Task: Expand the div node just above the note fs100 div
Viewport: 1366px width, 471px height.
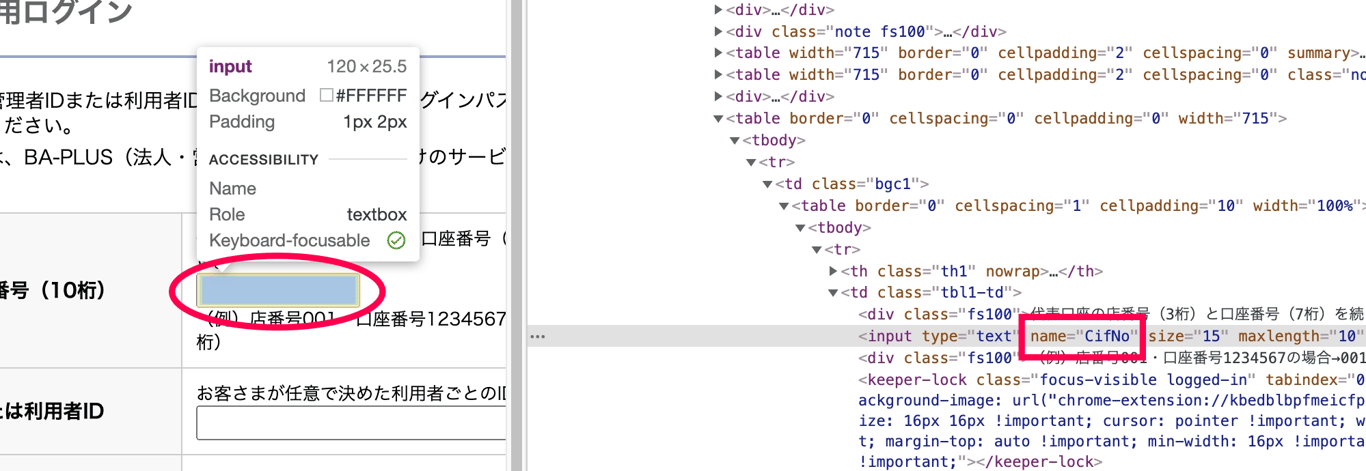Action: coord(719,10)
